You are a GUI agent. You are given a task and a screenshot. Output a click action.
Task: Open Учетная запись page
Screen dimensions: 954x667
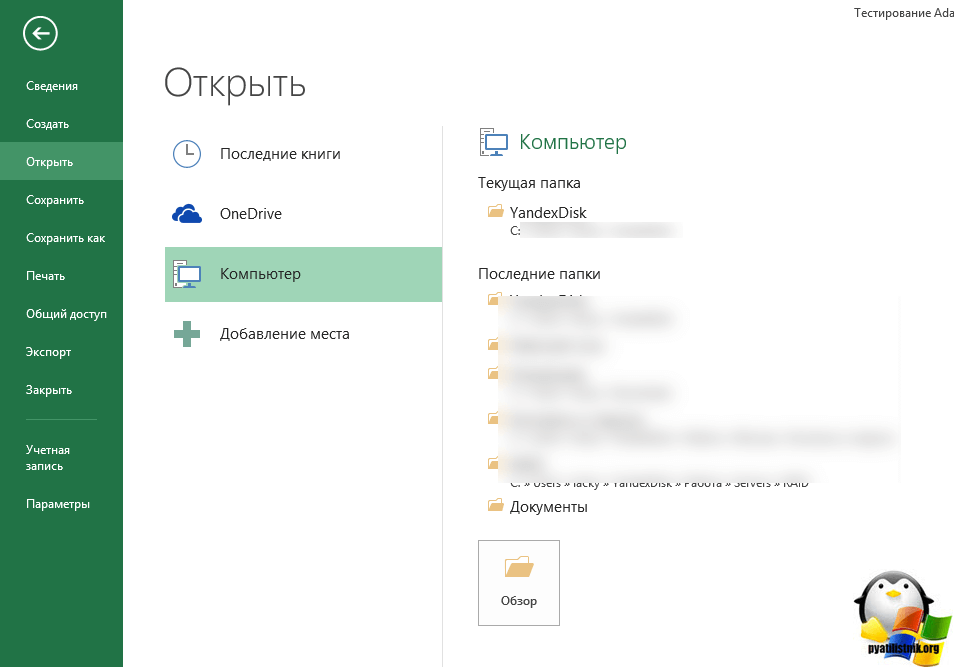pos(47,458)
